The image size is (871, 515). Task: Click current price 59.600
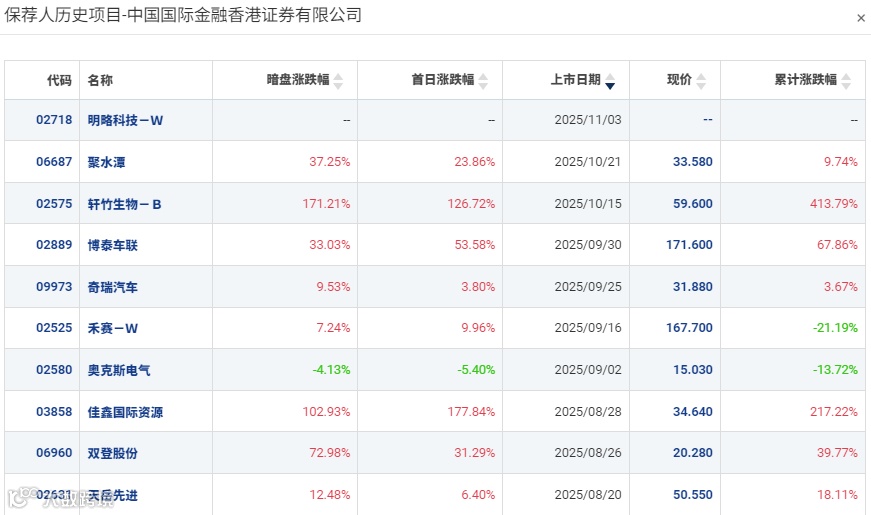point(693,203)
